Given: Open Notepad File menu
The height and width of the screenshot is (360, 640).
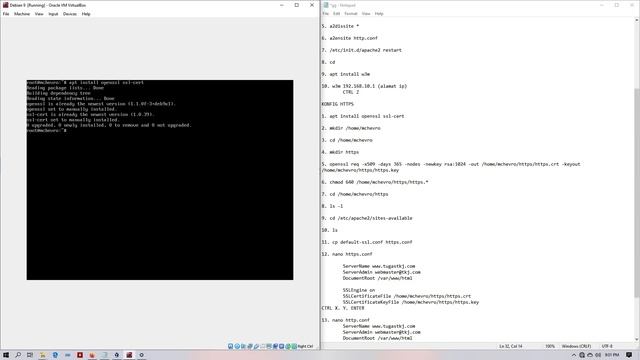Looking at the screenshot, I should 325,14.
